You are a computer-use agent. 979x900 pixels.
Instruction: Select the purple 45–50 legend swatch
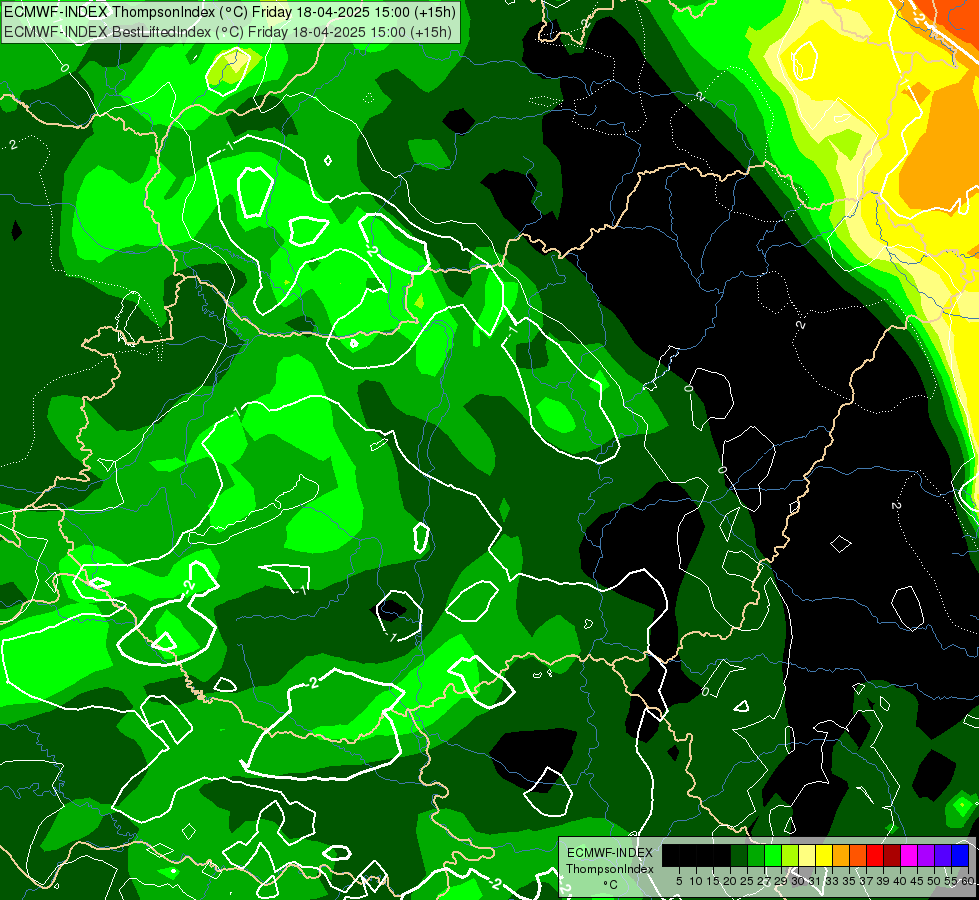(926, 855)
